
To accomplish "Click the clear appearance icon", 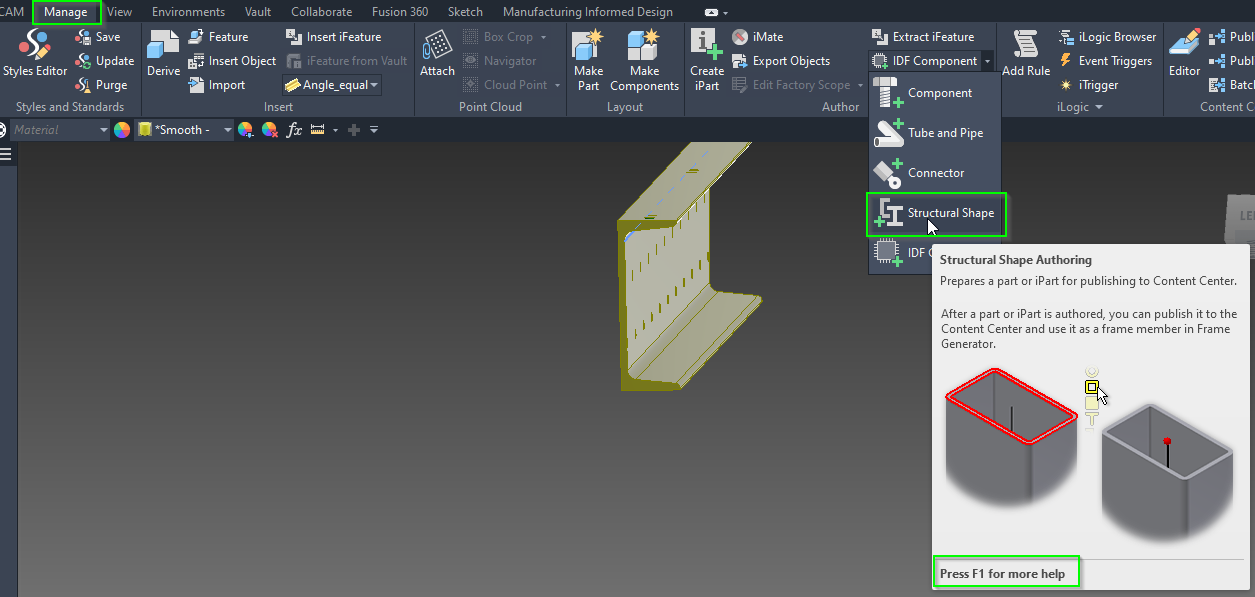I will [x=269, y=130].
